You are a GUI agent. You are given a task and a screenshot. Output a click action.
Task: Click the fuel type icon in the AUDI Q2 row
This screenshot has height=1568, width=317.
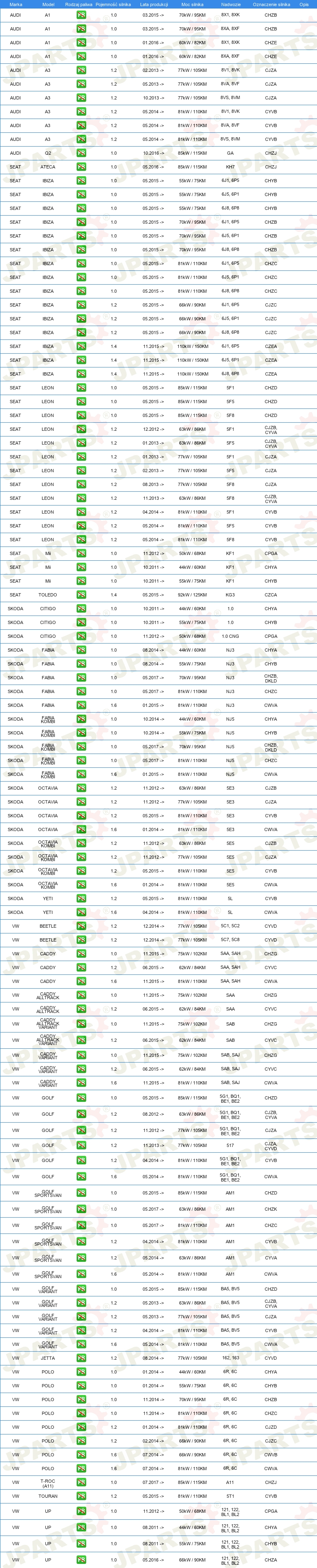coord(81,153)
